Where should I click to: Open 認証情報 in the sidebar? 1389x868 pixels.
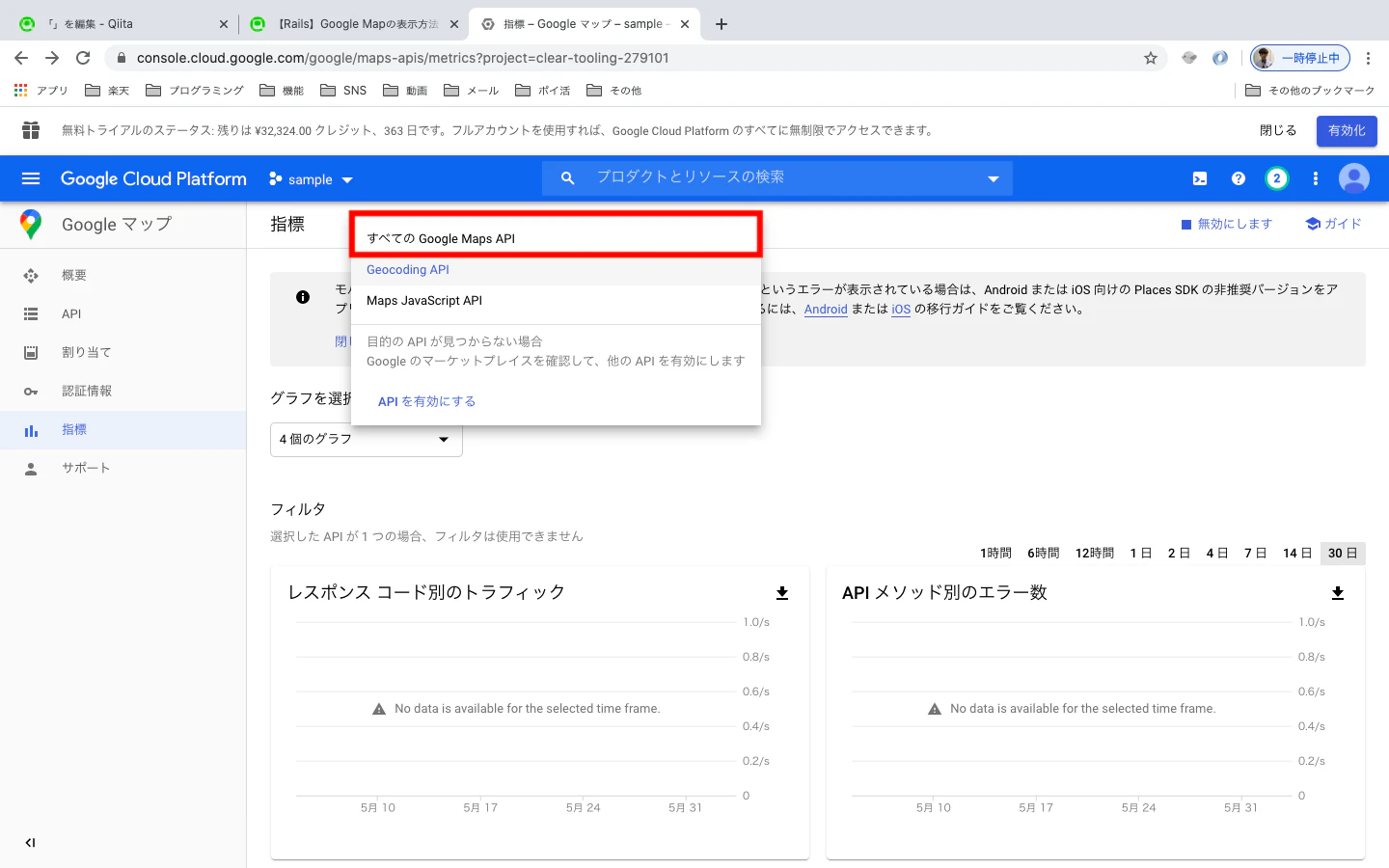pyautogui.click(x=123, y=392)
